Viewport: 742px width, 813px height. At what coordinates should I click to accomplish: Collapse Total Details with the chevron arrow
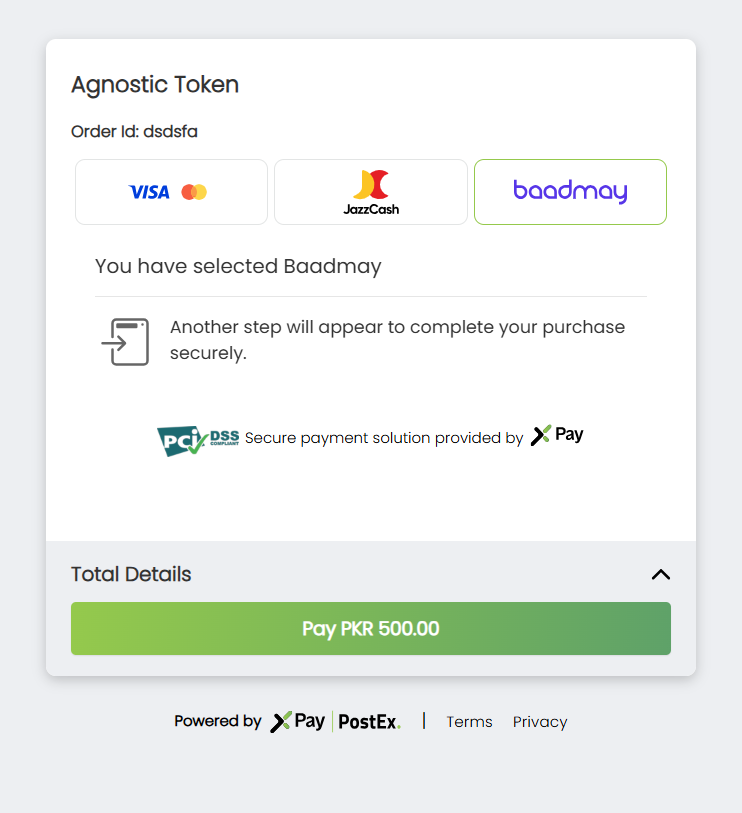tap(660, 574)
